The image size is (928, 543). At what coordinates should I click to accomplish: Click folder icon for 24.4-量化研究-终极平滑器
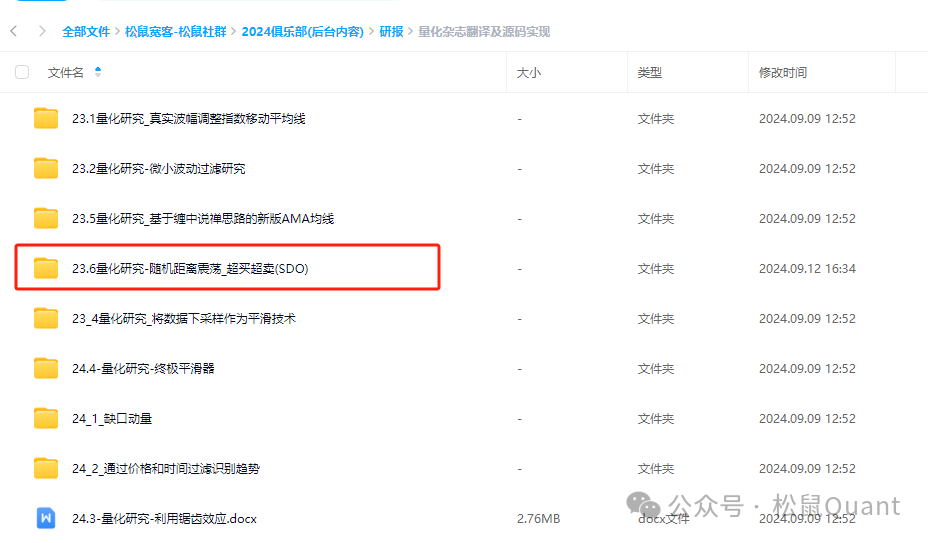[x=46, y=368]
